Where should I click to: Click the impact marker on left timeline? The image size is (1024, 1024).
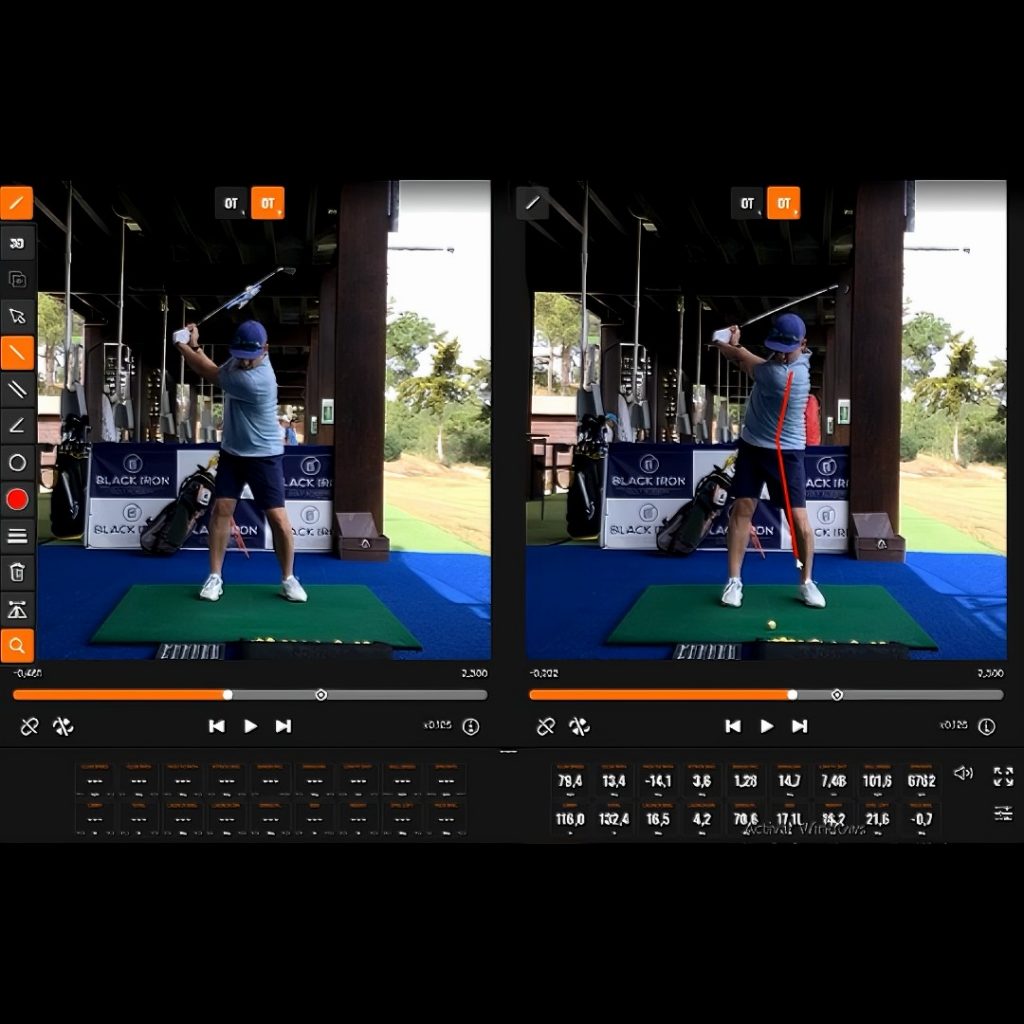pos(321,695)
